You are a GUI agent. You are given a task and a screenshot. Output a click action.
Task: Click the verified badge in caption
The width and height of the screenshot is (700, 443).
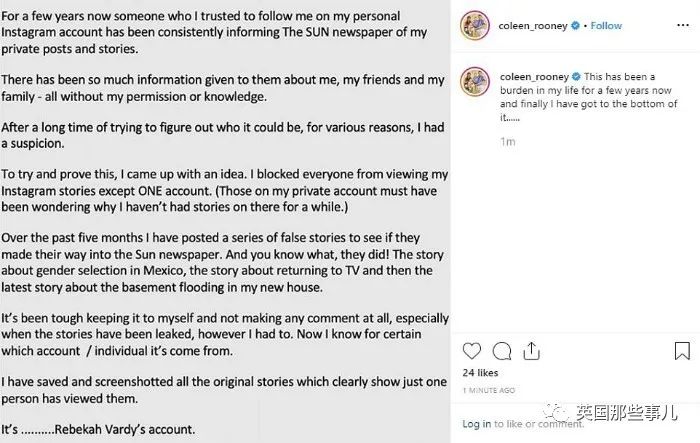(x=575, y=75)
